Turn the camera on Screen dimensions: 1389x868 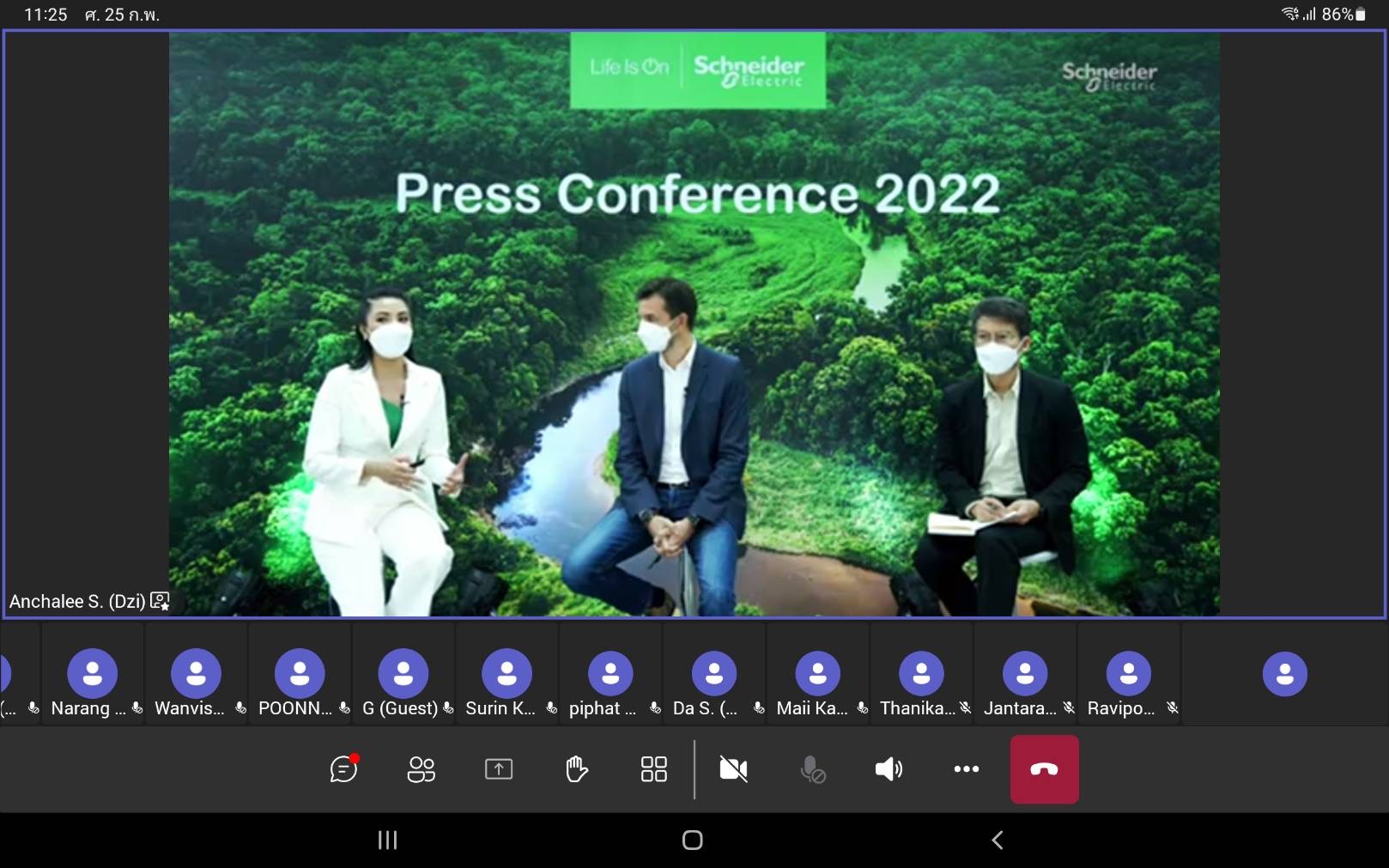(733, 769)
